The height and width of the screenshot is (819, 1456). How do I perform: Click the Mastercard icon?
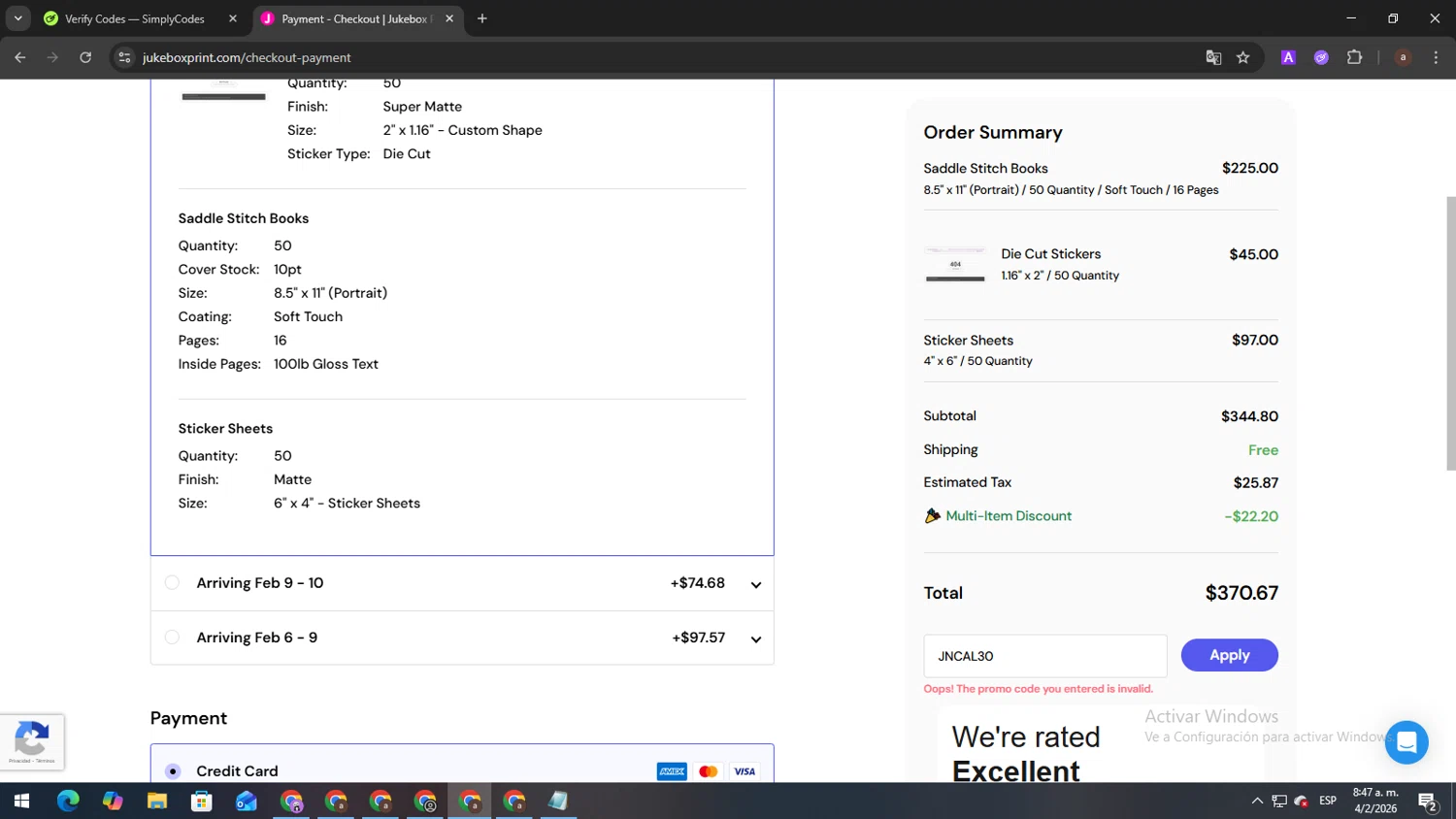709,771
